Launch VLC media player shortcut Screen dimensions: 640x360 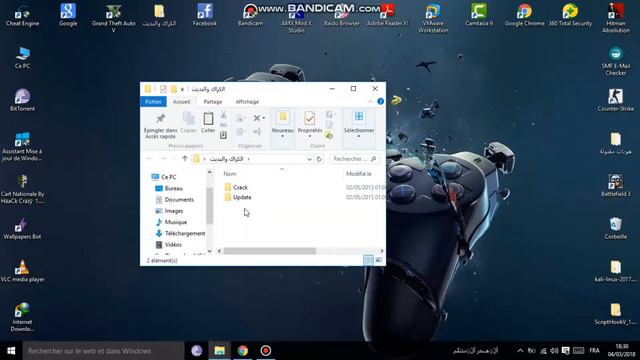[x=22, y=271]
